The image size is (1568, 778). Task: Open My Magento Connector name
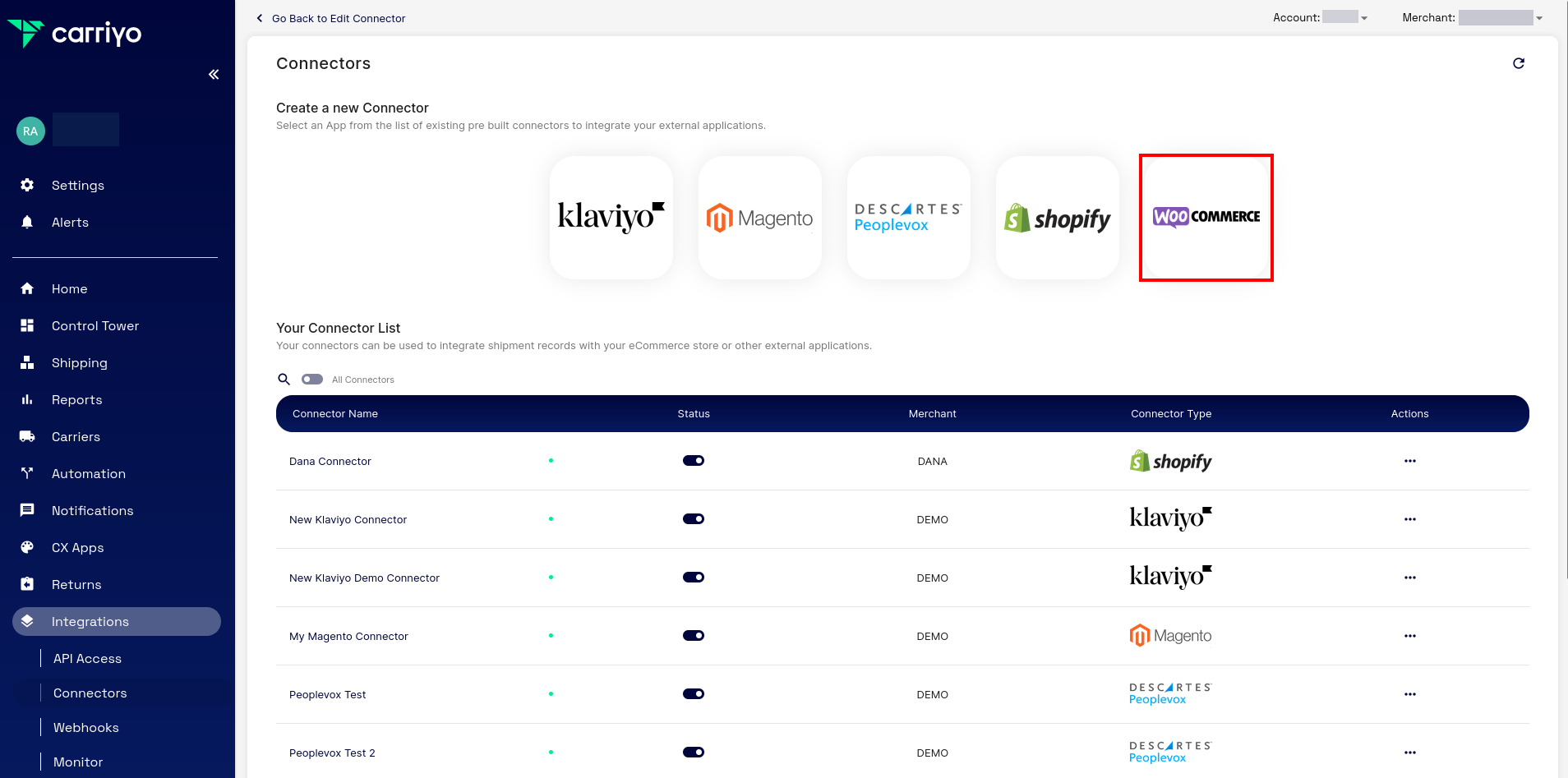click(x=348, y=636)
